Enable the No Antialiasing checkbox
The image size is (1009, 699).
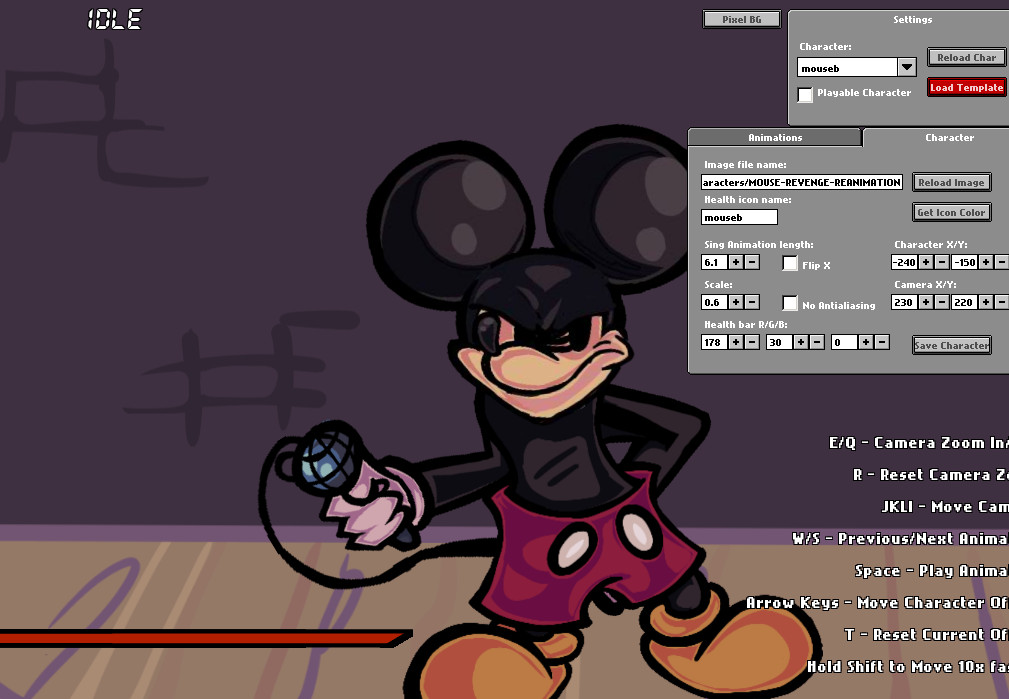pyautogui.click(x=790, y=303)
